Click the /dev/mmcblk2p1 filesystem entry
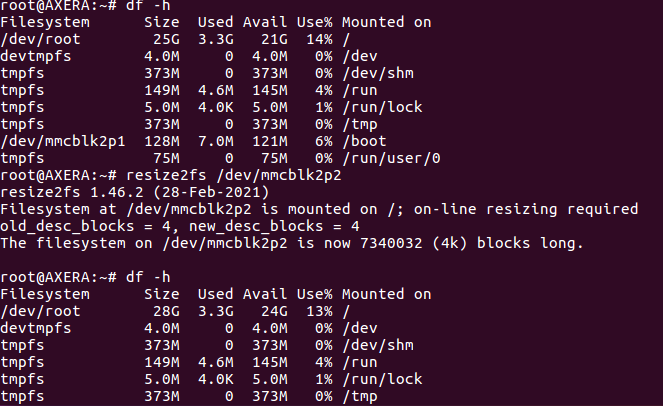The image size is (663, 406). (63, 141)
